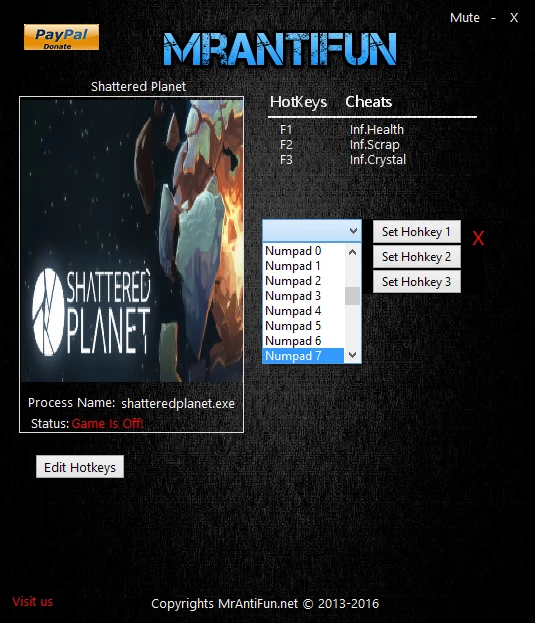Viewport: 535px width, 623px height.
Task: Choose Numpad 4 from the list
Action: coord(303,311)
